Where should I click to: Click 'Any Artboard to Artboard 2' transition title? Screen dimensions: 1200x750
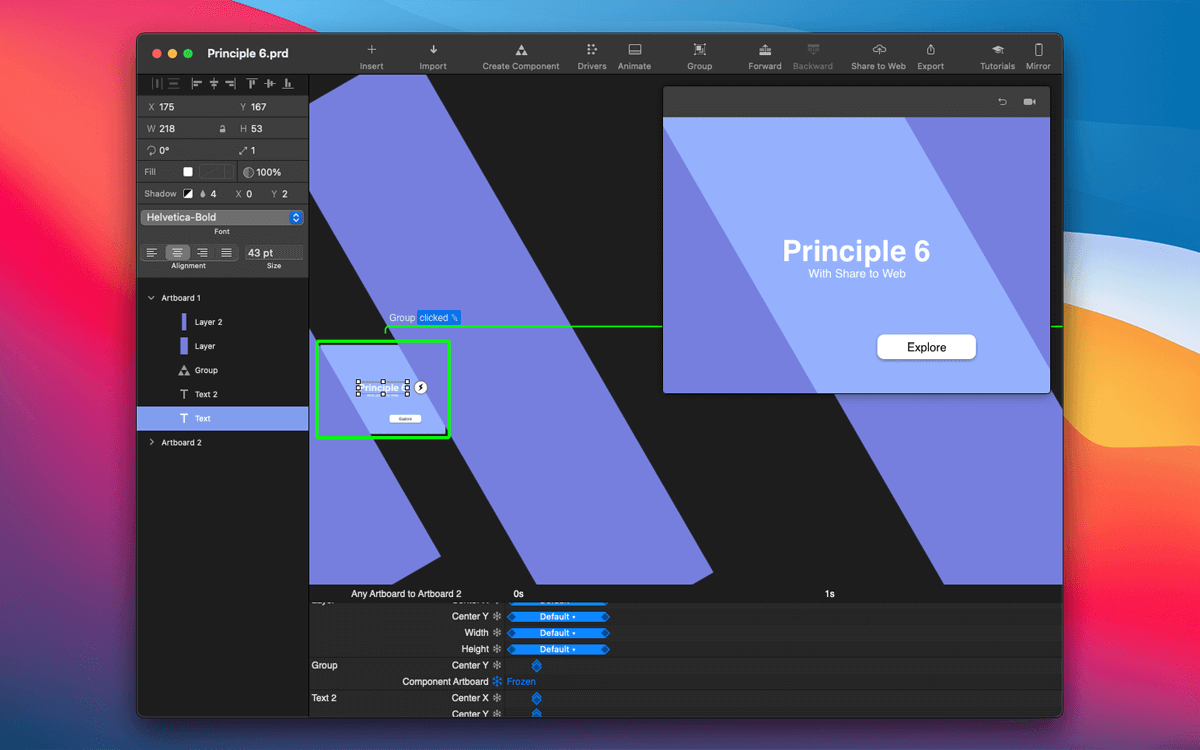tap(406, 594)
